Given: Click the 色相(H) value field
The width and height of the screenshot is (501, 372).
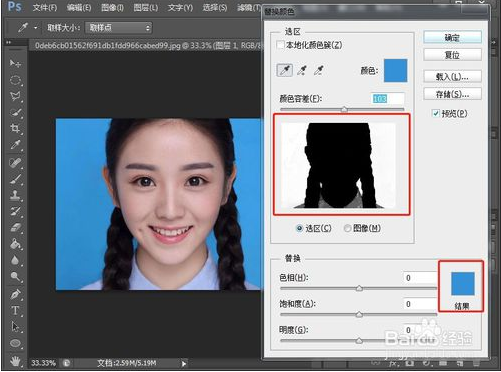Looking at the screenshot, I should point(420,278).
